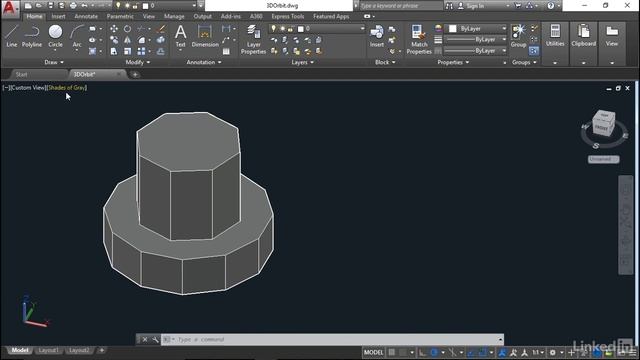Screen dimensions: 640x360
Task: Click the Table icon in Annotation panel
Action: 226,51
